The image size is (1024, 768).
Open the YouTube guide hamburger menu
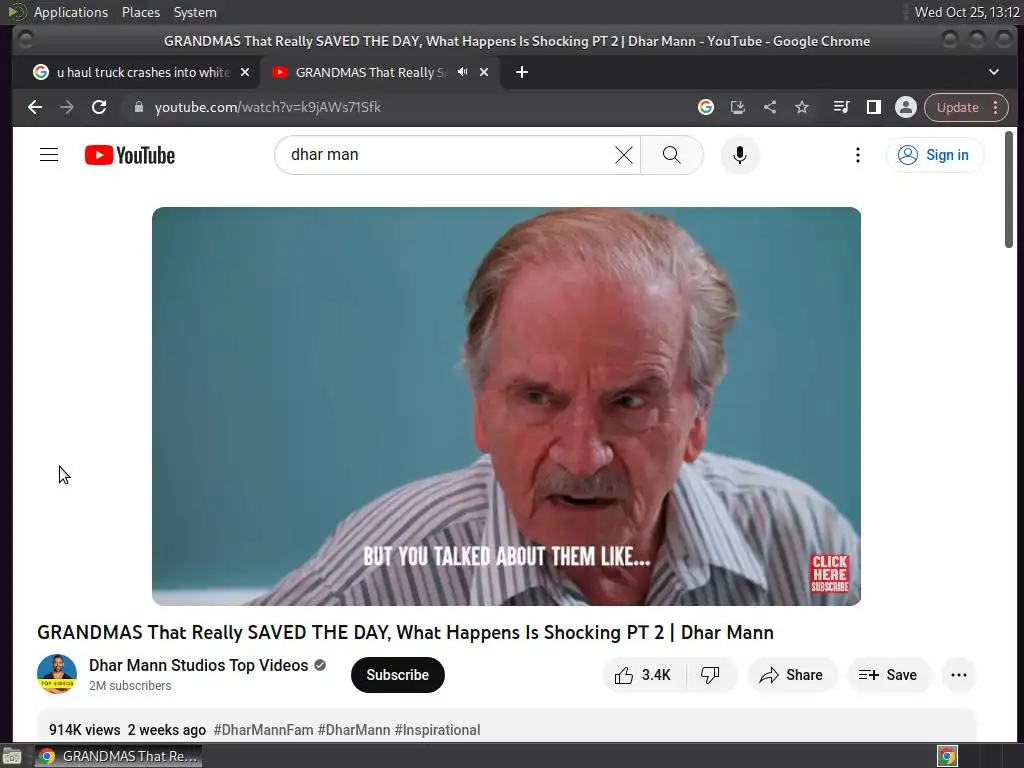[x=49, y=155]
